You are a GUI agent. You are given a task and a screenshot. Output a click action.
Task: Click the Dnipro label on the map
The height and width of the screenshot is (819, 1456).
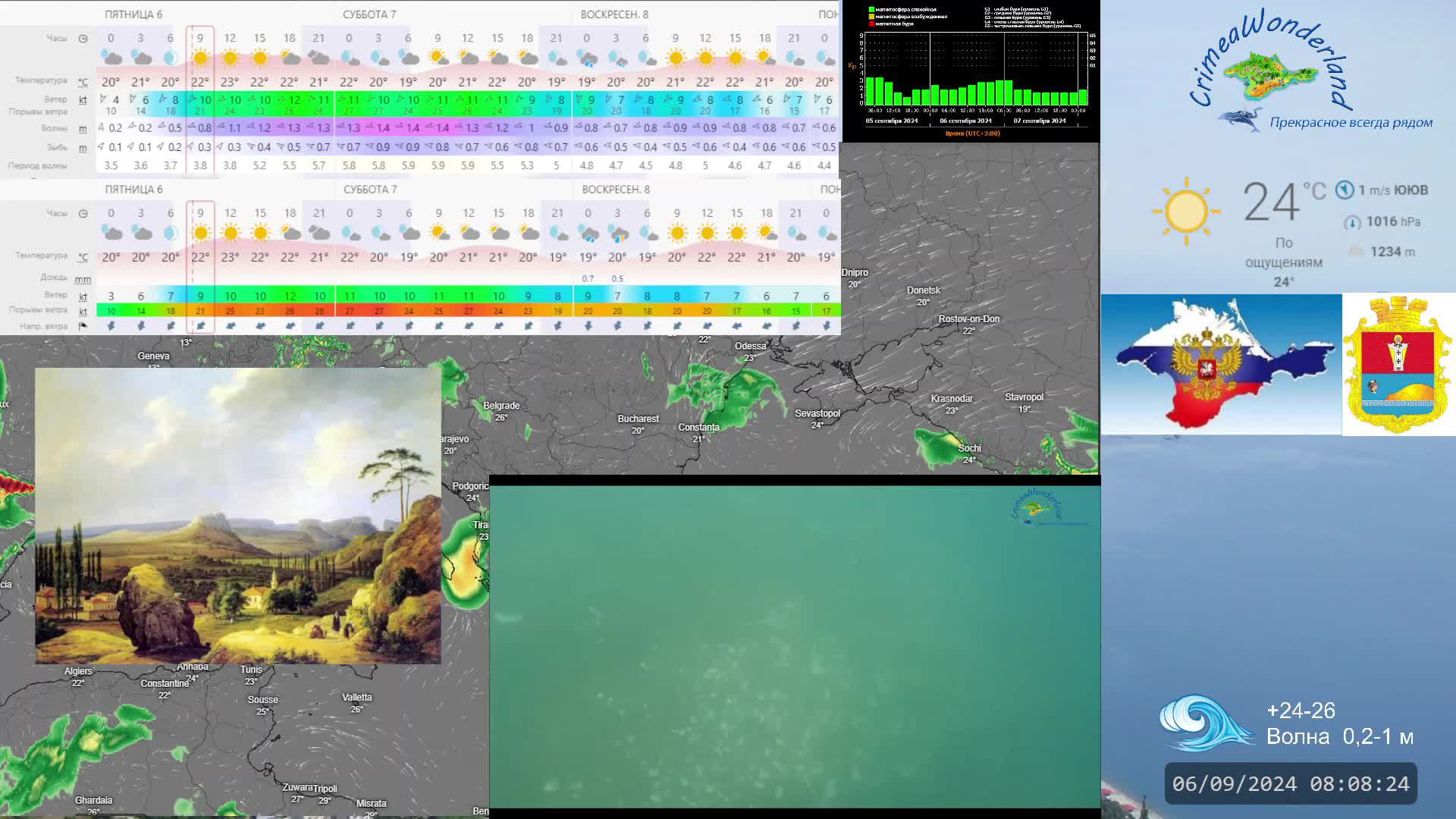click(855, 272)
